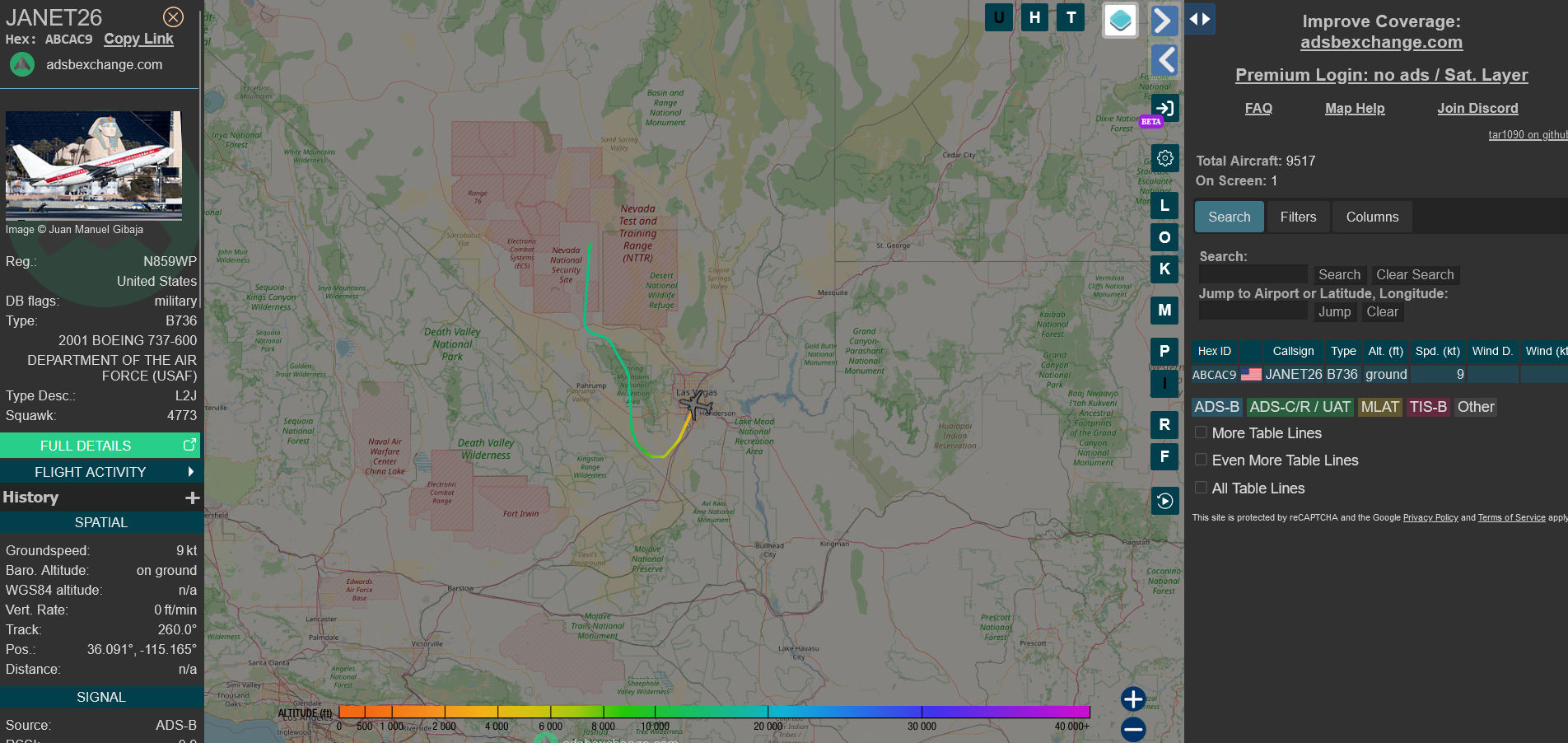Image resolution: width=1568 pixels, height=743 pixels.
Task: Expand History with plus icon
Action: pos(192,498)
